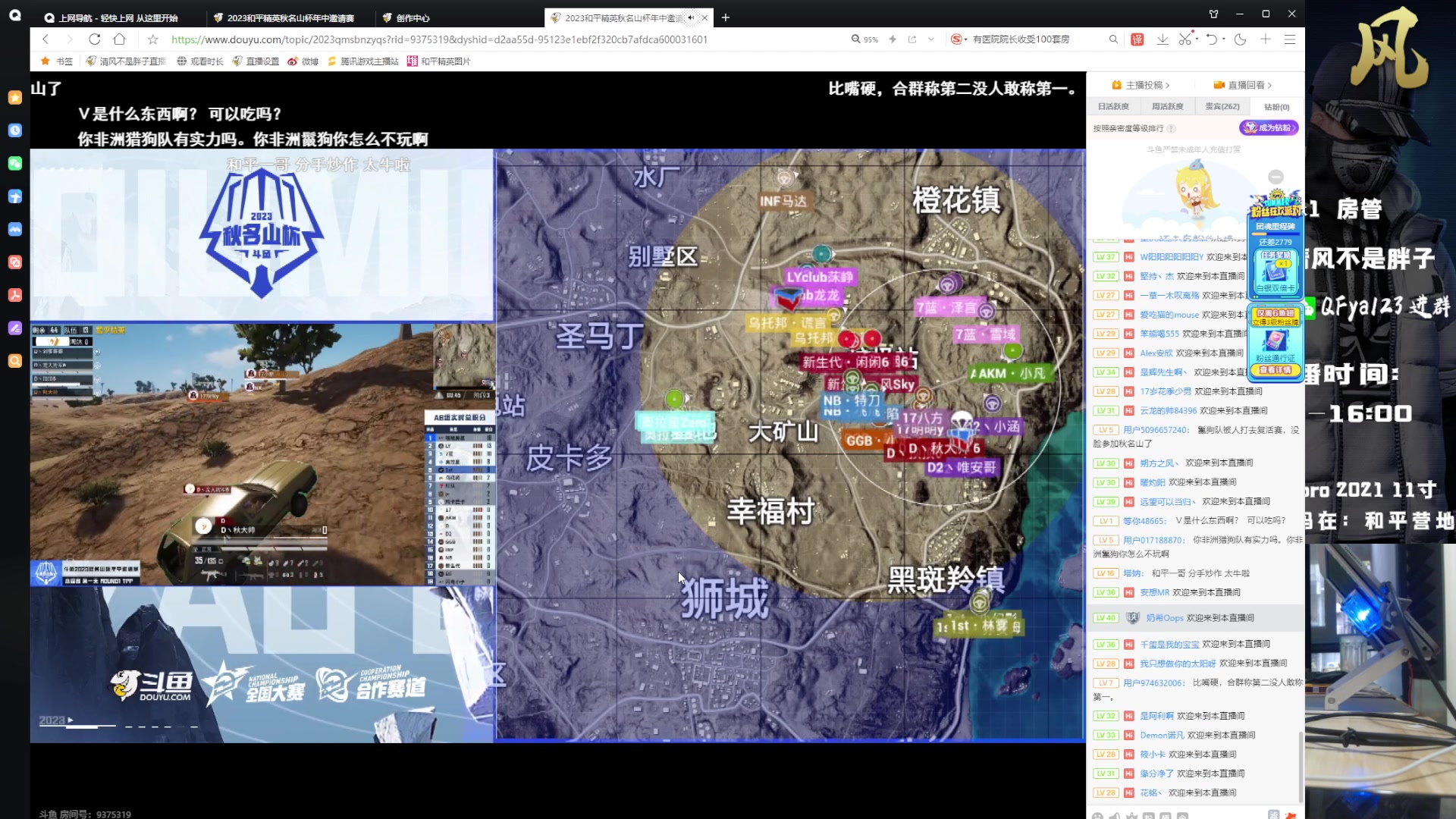This screenshot has width=1456, height=819.
Task: Open the 腾讯游戏主播站 bookmark
Action: 362,61
